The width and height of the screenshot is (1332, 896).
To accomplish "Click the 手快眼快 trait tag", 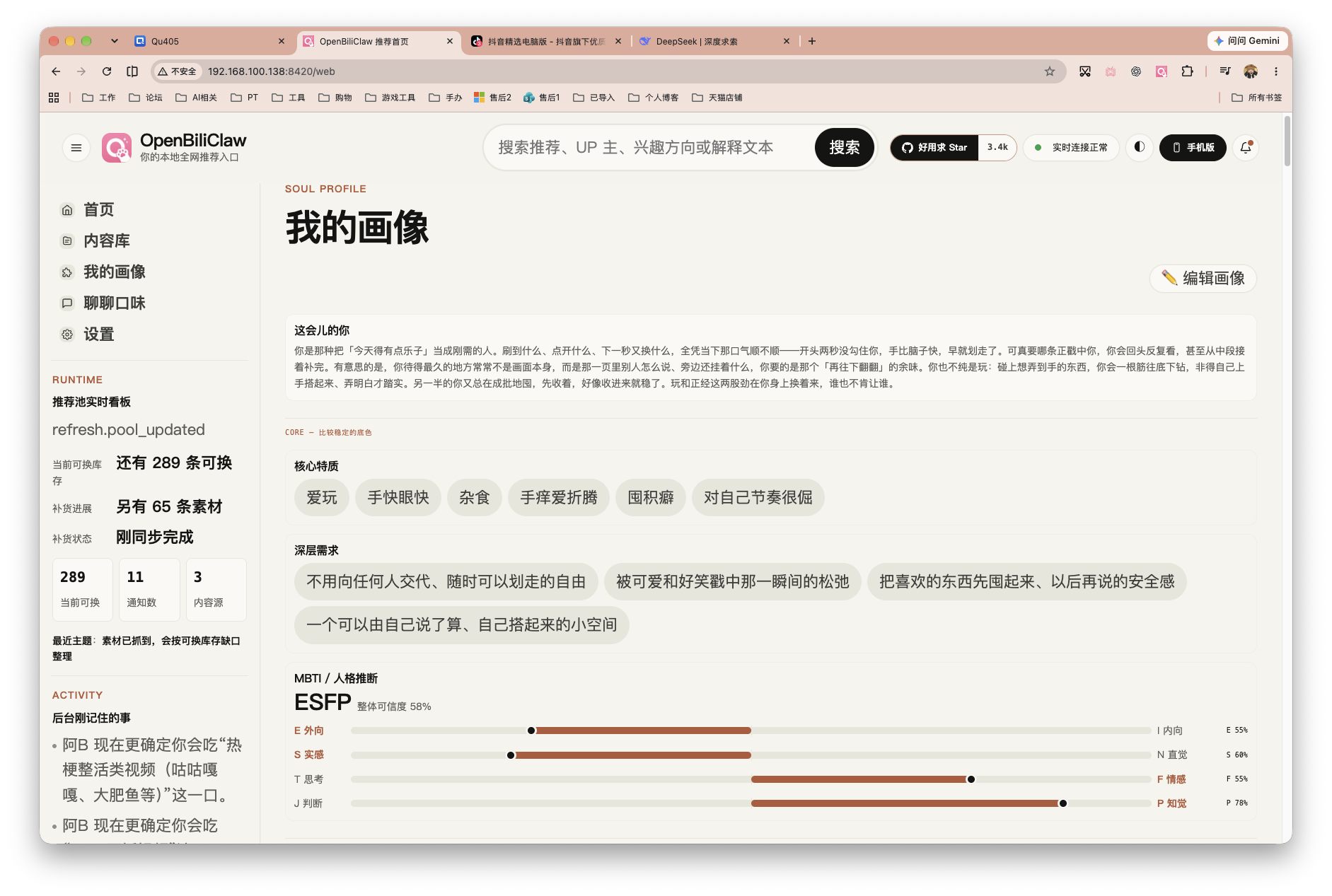I will (398, 497).
